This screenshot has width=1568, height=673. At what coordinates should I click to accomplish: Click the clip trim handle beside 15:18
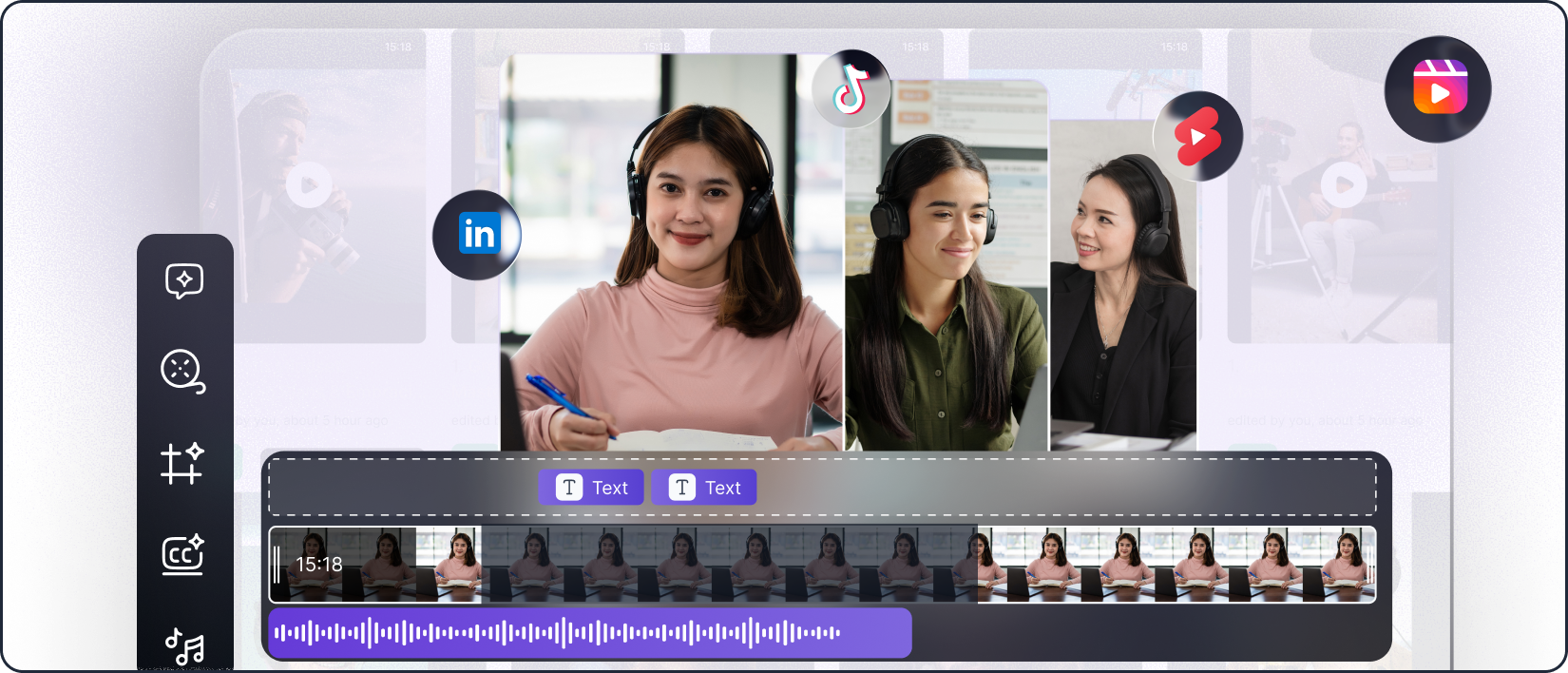pos(277,565)
